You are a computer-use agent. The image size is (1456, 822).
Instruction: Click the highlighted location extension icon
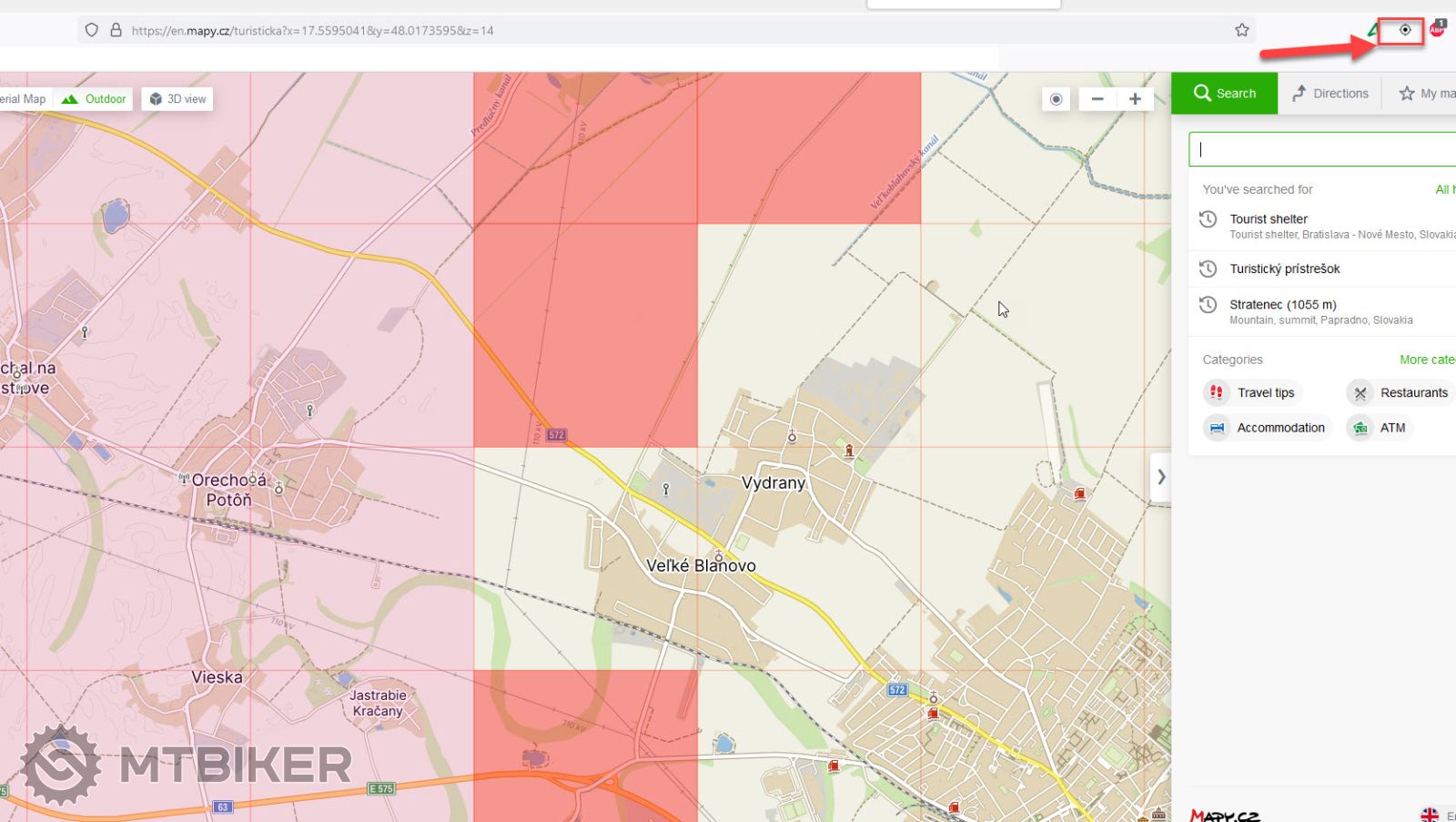coord(1404,30)
